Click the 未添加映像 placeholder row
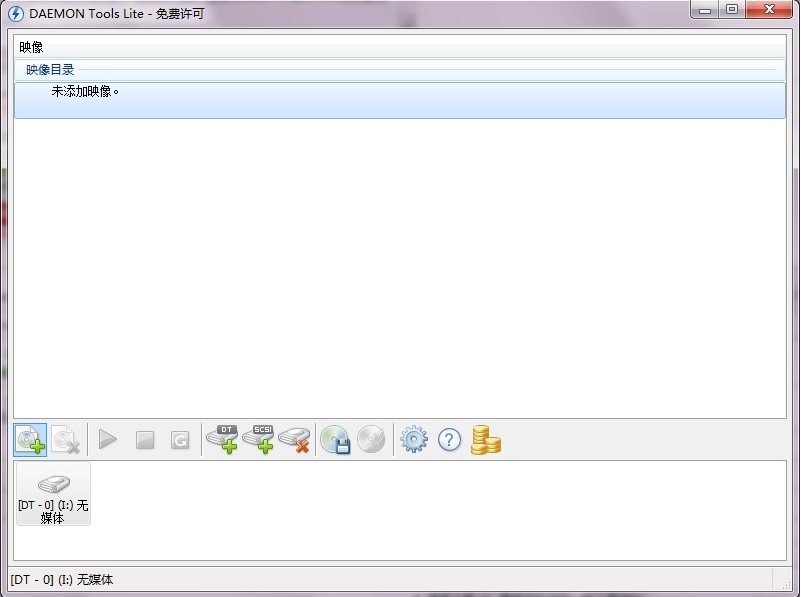Viewport: 801px width, 597px height. (x=399, y=100)
